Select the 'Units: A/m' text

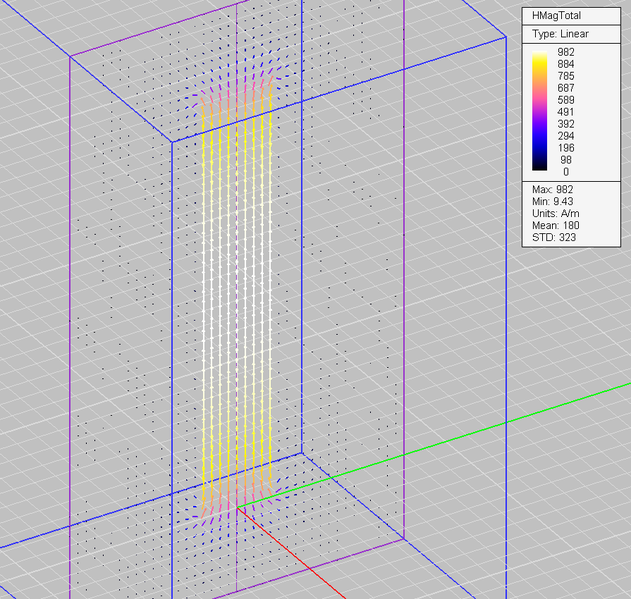click(555, 213)
